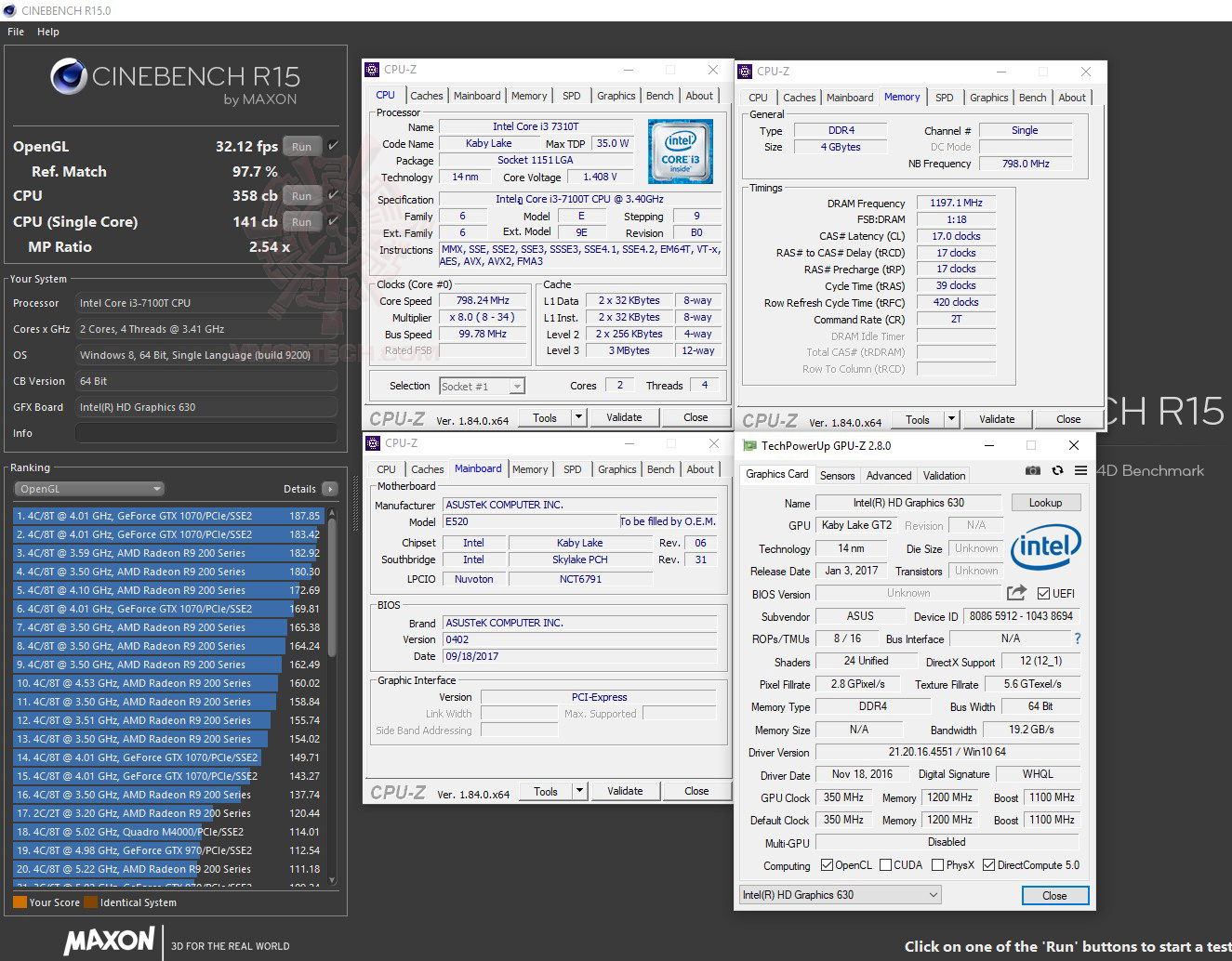Click the Intel Core i3 logo in CPU-Z
Image resolution: width=1232 pixels, height=961 pixels.
[681, 151]
